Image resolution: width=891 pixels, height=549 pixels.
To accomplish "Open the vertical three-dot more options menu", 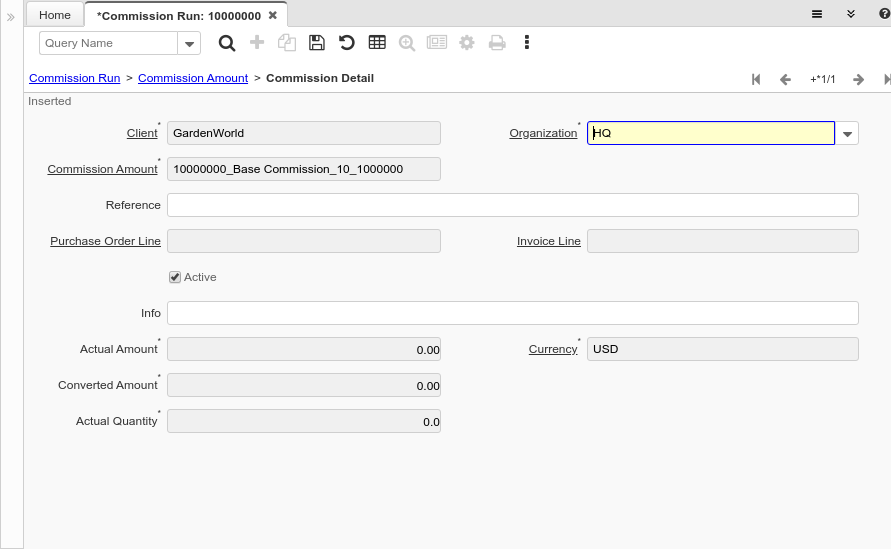I will [x=527, y=43].
